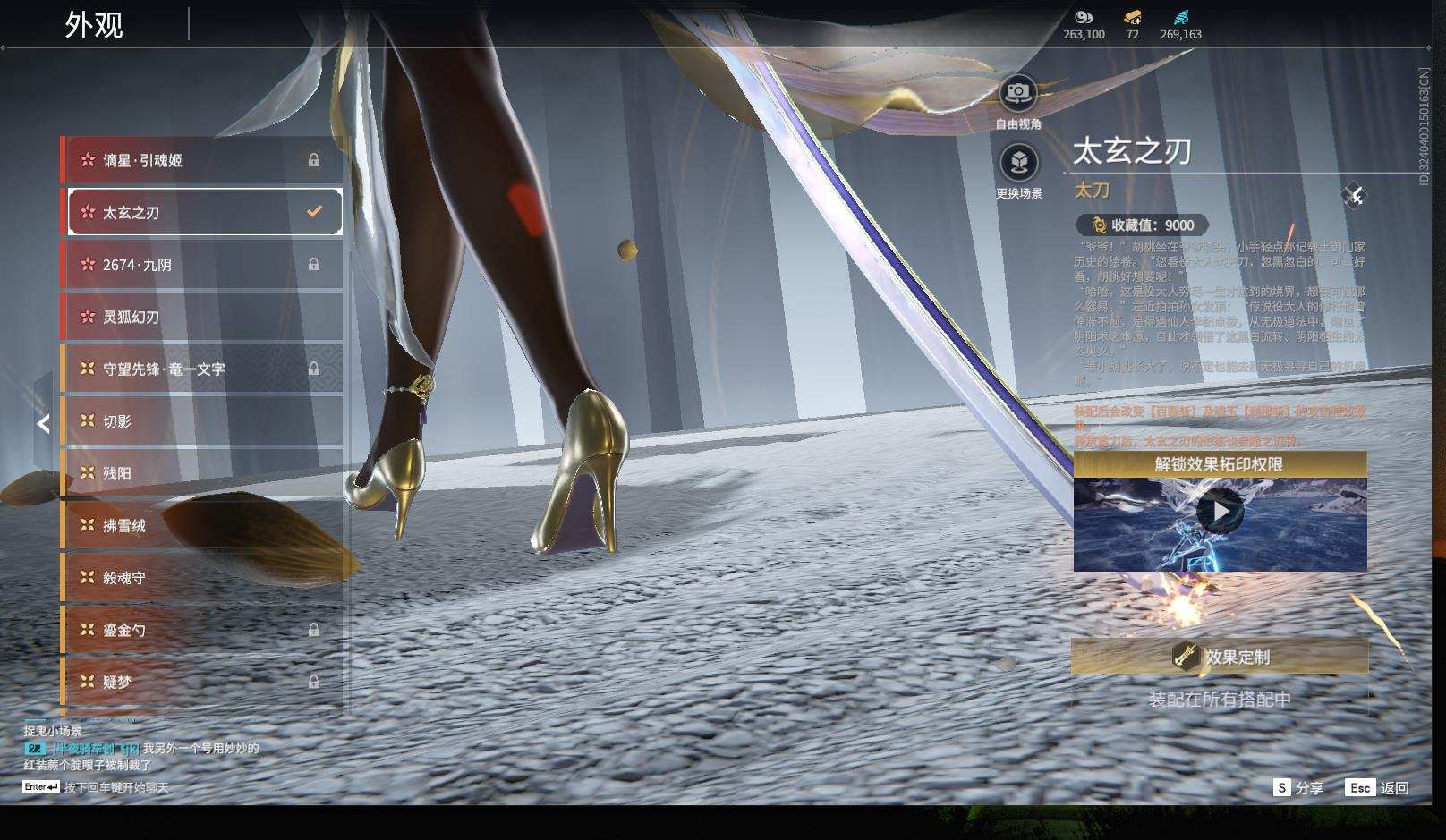The height and width of the screenshot is (840, 1446).
Task: Click the blue feather currency icon
Action: (1181, 17)
